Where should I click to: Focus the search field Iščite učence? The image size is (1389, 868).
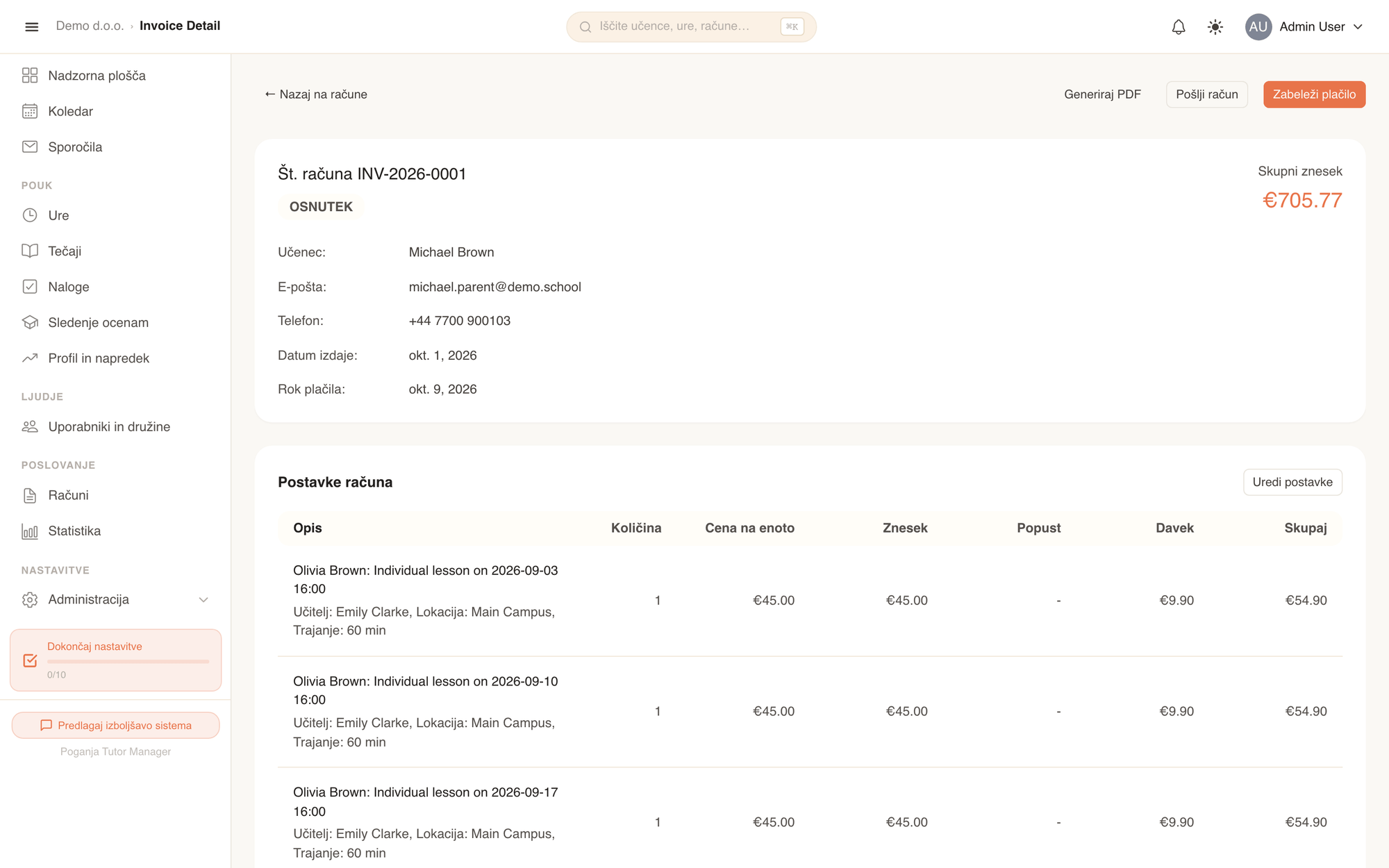click(x=691, y=26)
